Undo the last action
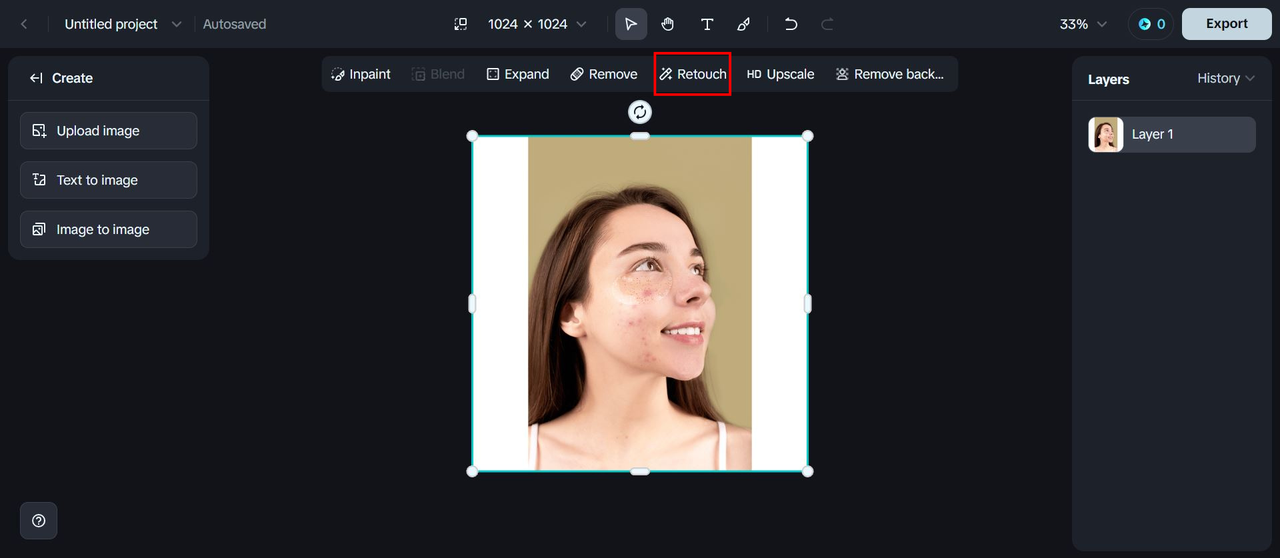The height and width of the screenshot is (558, 1280). point(791,24)
